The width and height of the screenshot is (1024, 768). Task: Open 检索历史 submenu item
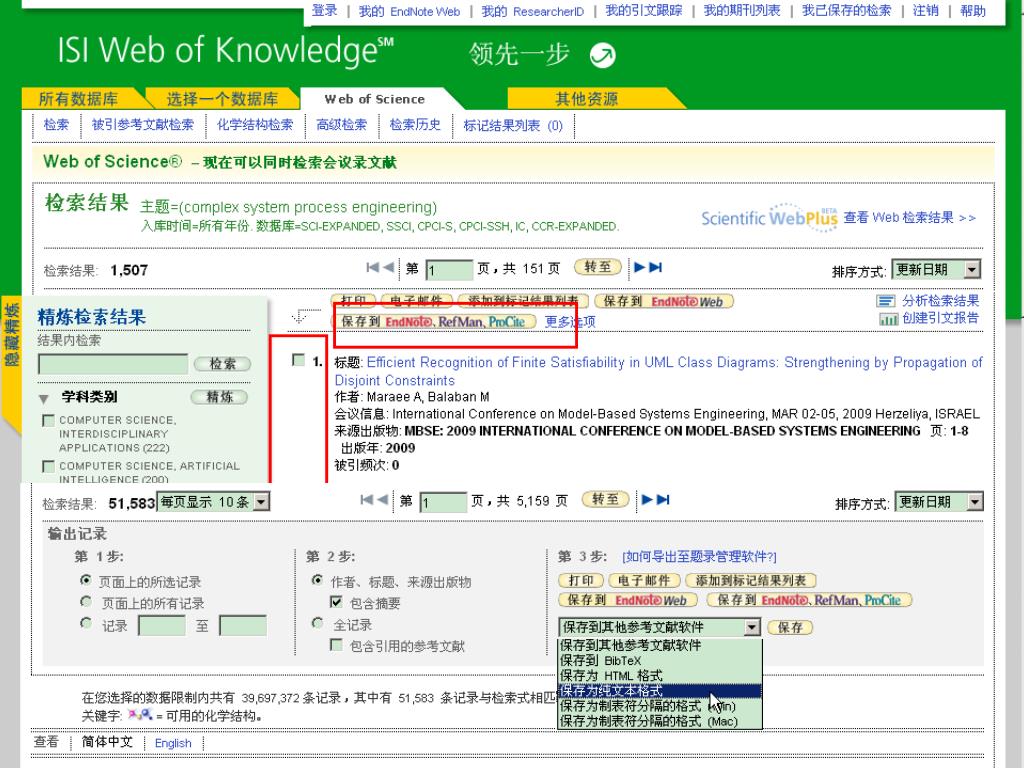coord(415,125)
